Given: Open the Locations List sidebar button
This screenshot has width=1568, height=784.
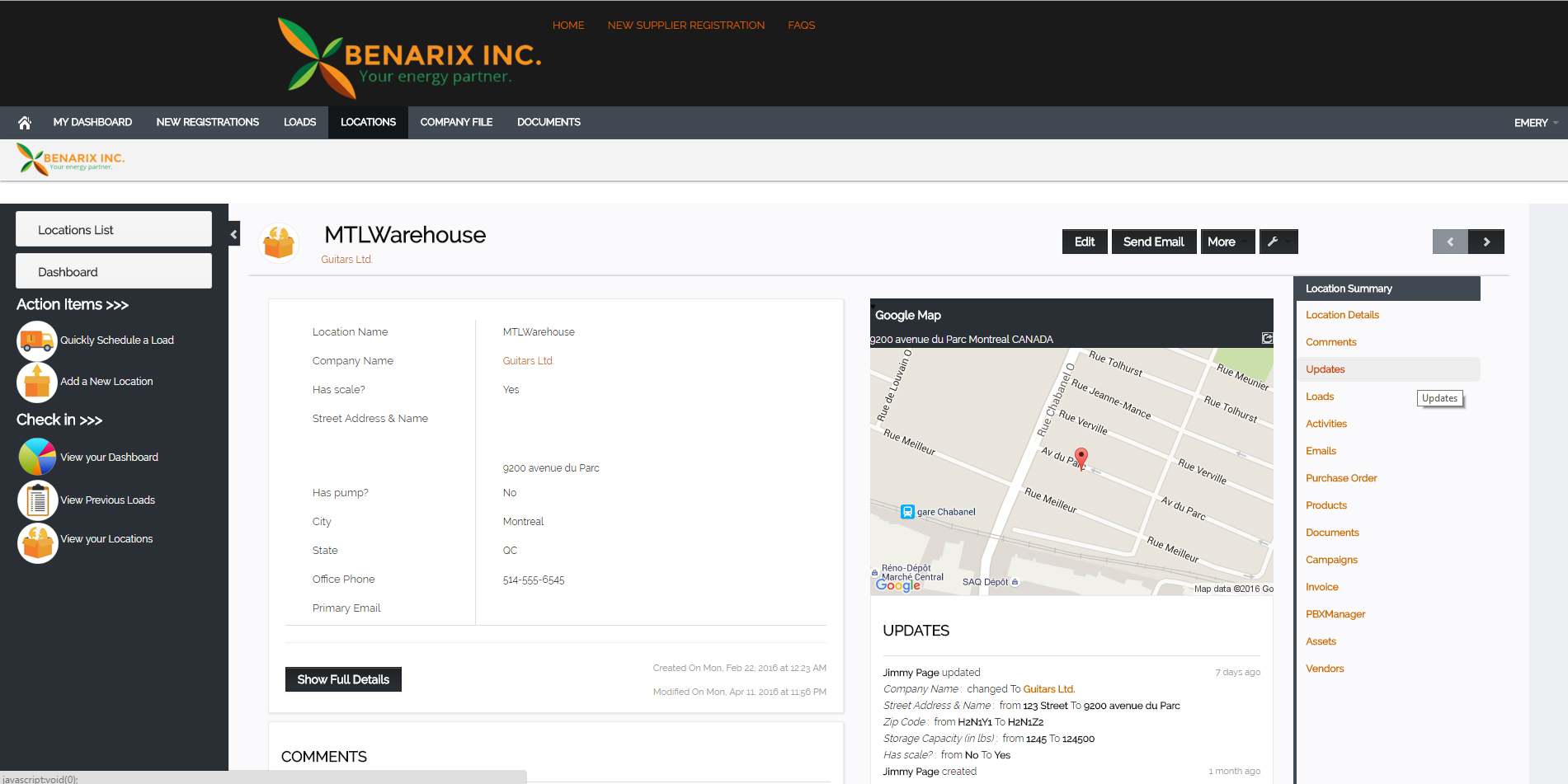Looking at the screenshot, I should coord(114,229).
